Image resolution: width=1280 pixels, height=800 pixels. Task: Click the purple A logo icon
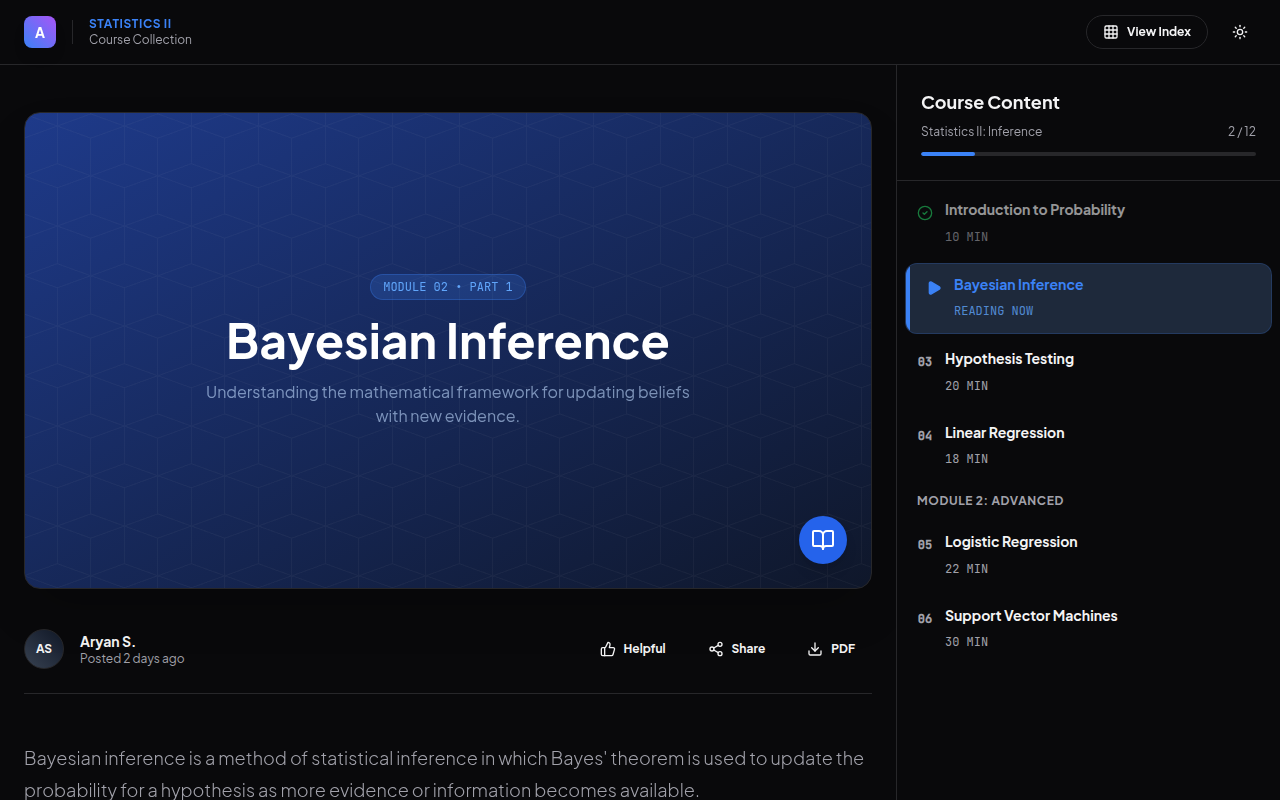[40, 32]
